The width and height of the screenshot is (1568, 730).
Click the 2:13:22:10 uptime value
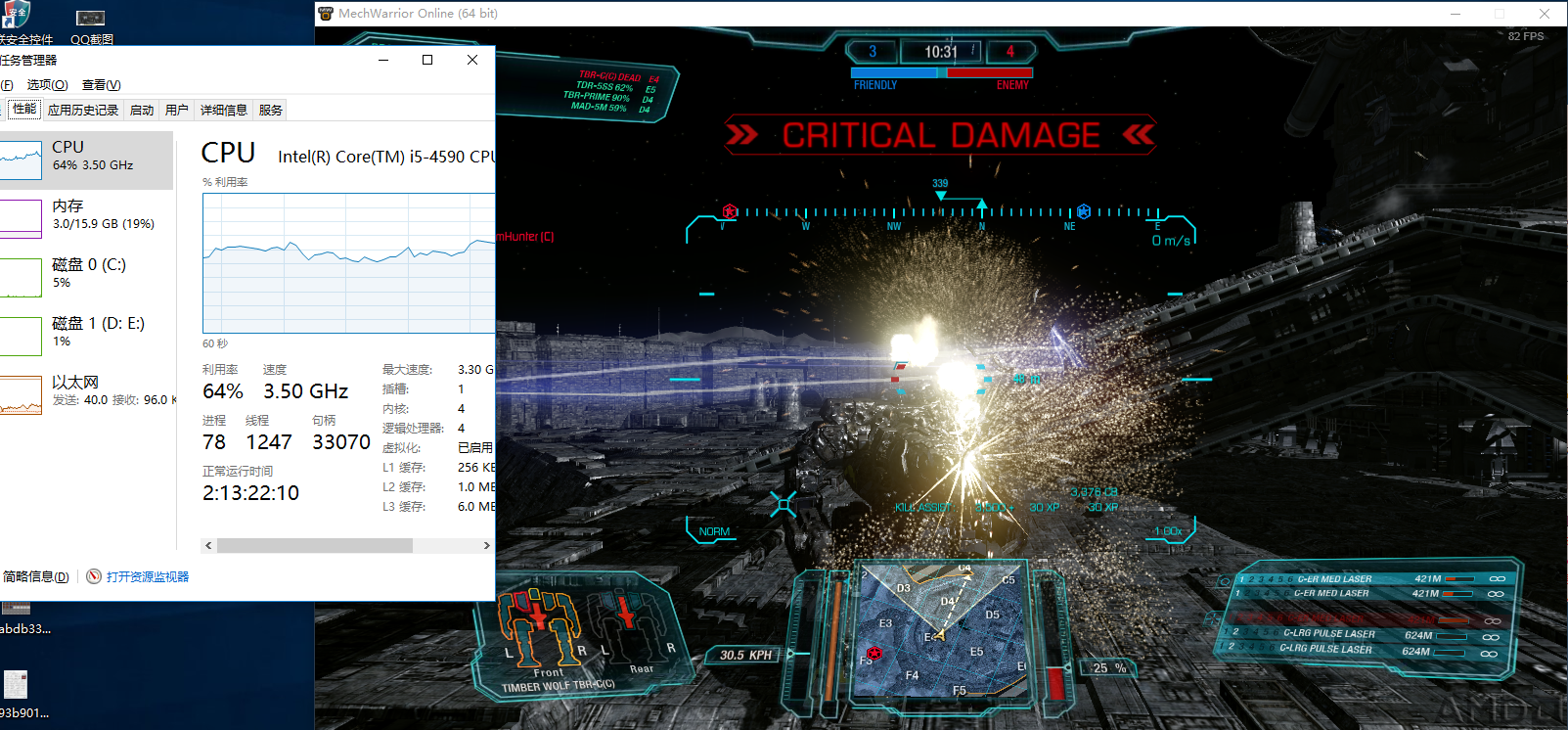coord(250,493)
